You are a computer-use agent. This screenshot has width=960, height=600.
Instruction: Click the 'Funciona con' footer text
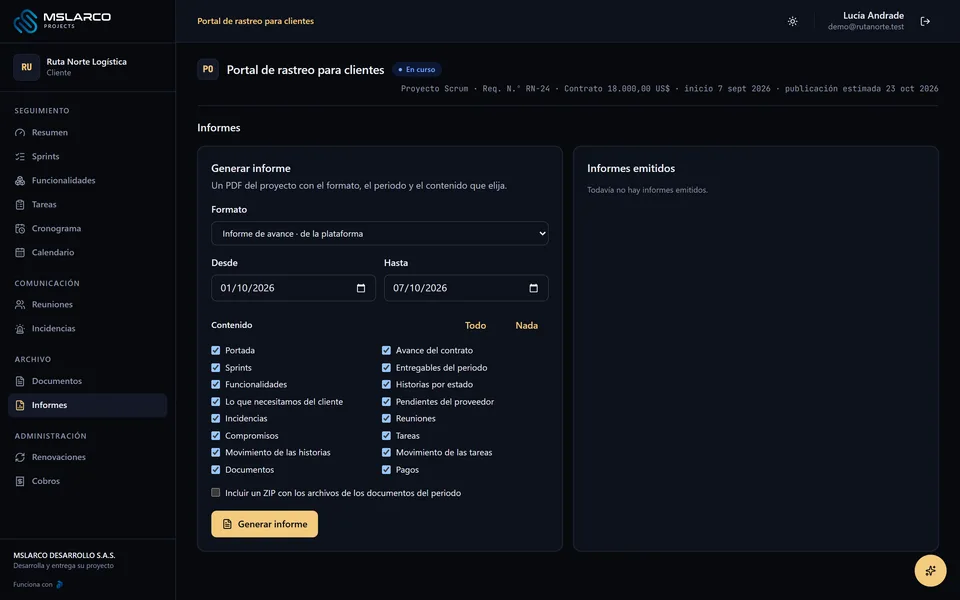click(x=33, y=585)
